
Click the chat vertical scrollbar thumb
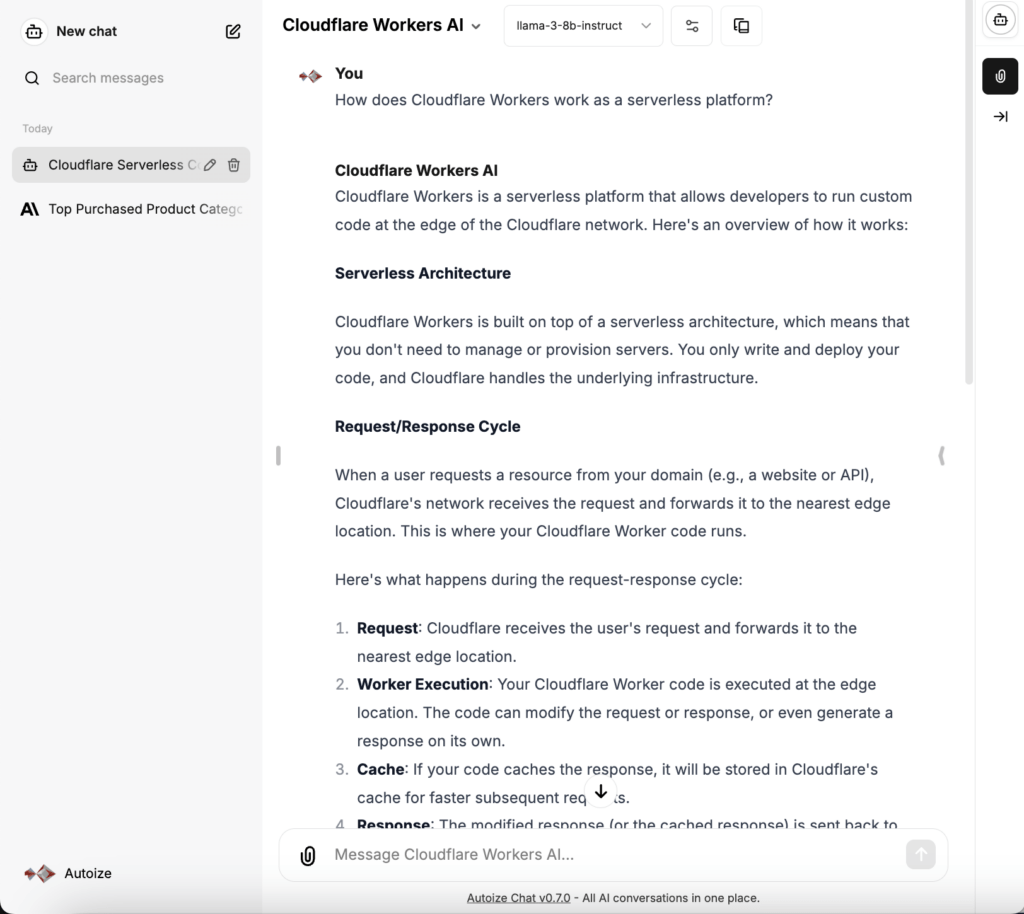pyautogui.click(x=969, y=193)
